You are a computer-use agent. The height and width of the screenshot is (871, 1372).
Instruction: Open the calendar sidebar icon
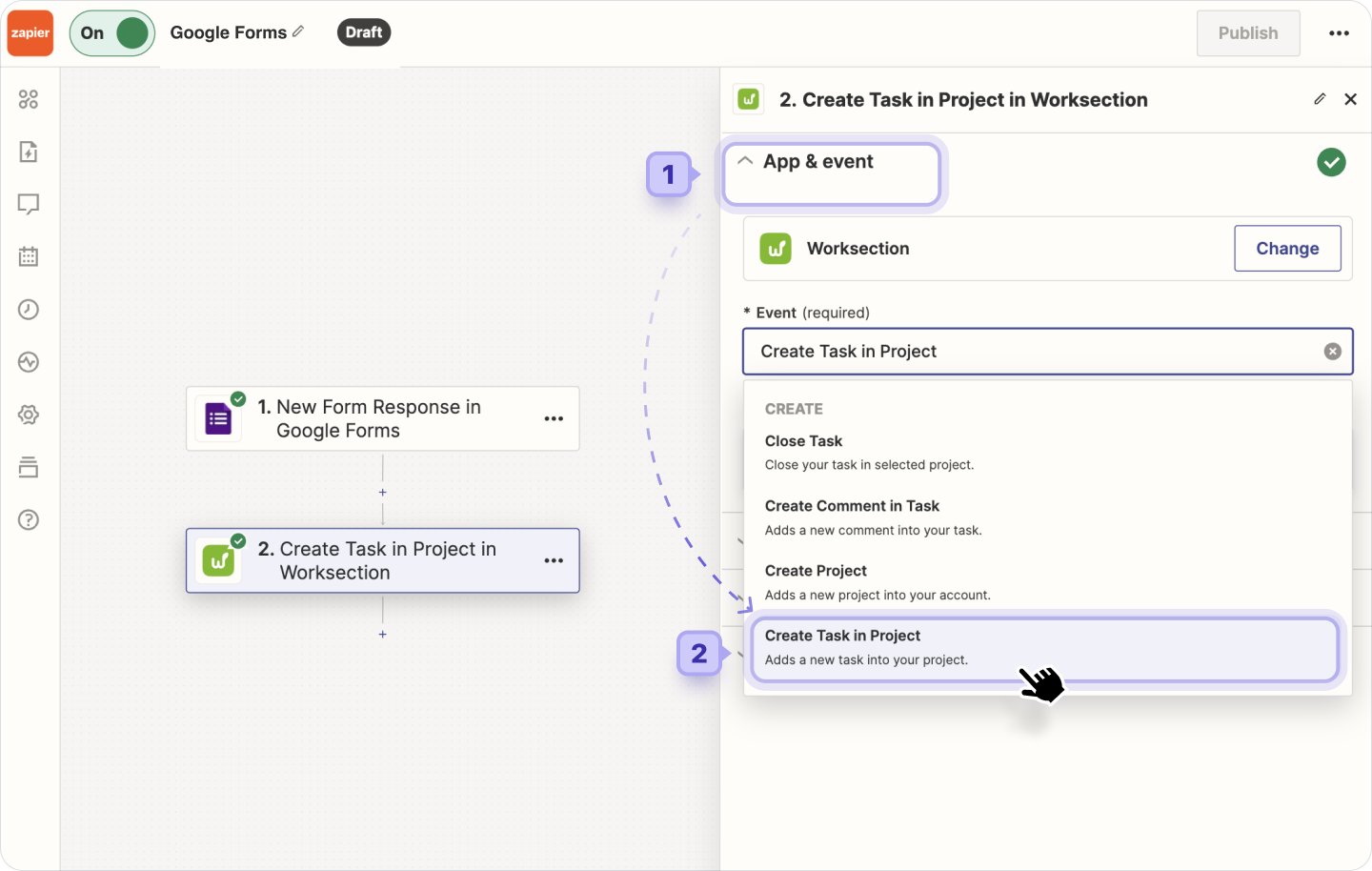pyautogui.click(x=29, y=256)
